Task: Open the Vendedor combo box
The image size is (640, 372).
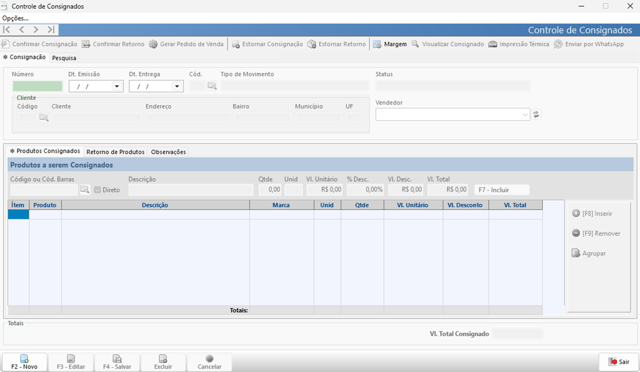Action: [453, 115]
